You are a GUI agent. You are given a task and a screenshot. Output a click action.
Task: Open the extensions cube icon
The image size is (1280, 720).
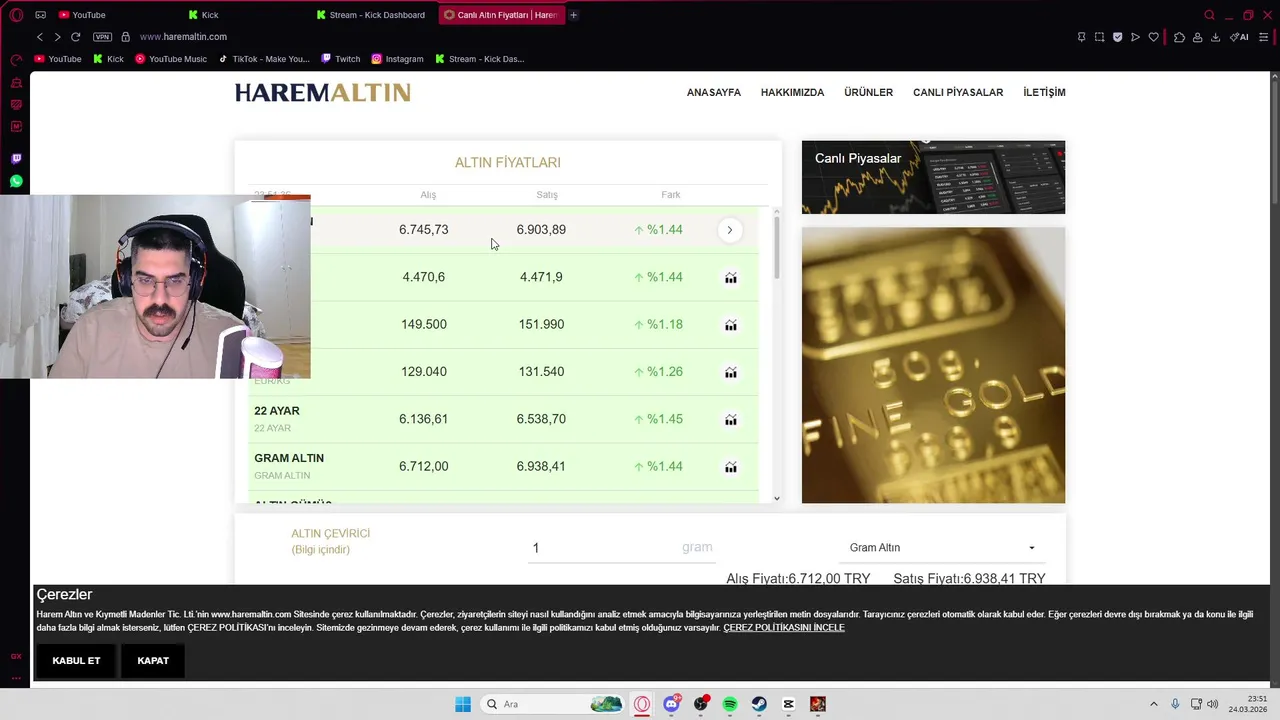pyautogui.click(x=1179, y=37)
